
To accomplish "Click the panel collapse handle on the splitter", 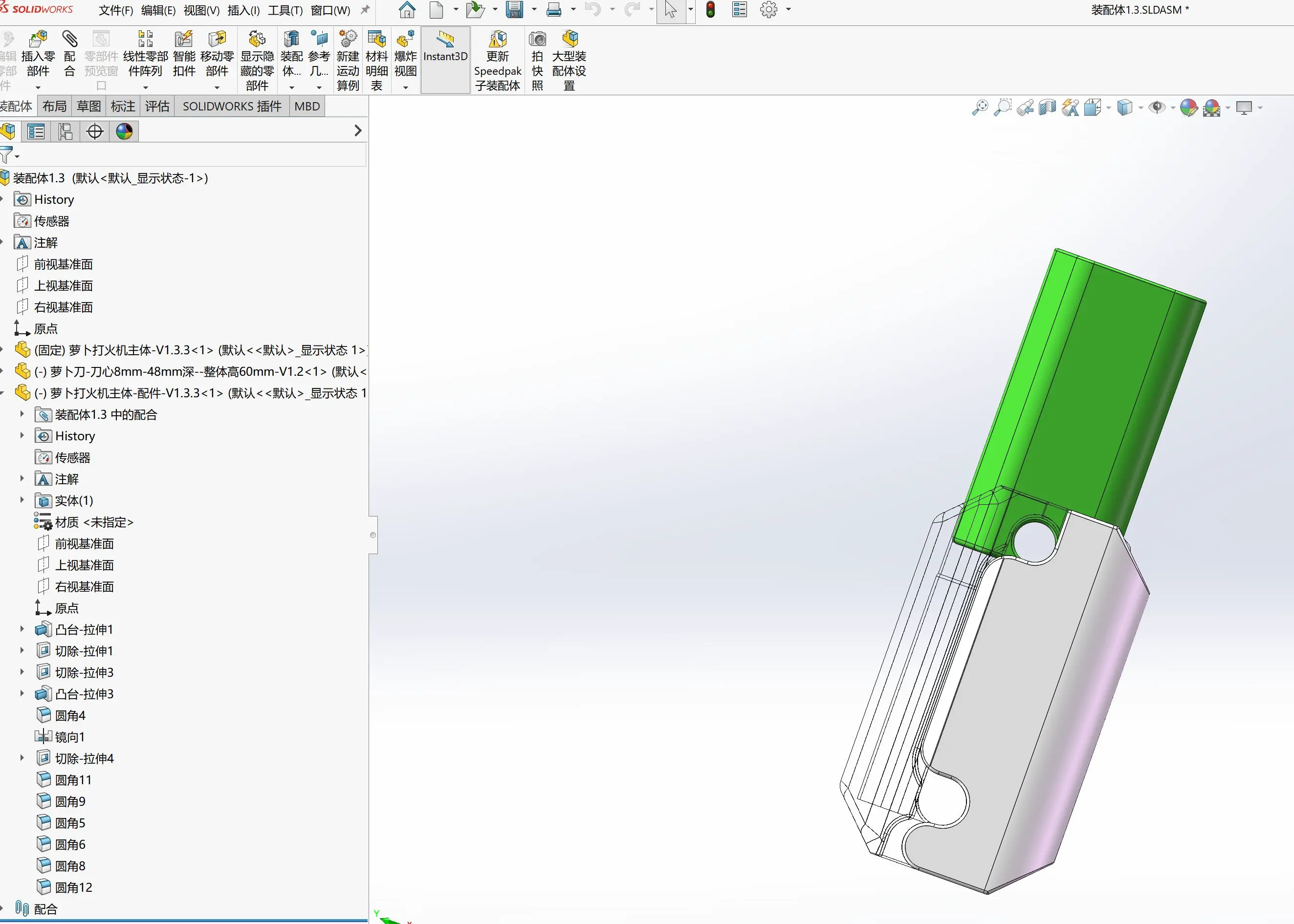I will [x=373, y=535].
